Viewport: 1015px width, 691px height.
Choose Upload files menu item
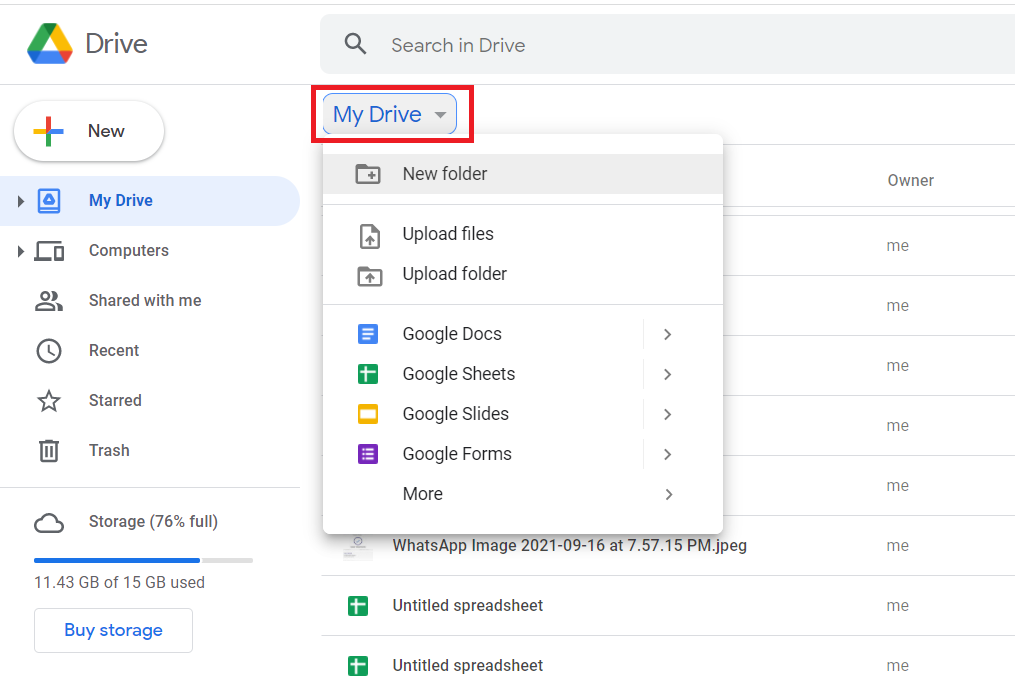click(522, 234)
